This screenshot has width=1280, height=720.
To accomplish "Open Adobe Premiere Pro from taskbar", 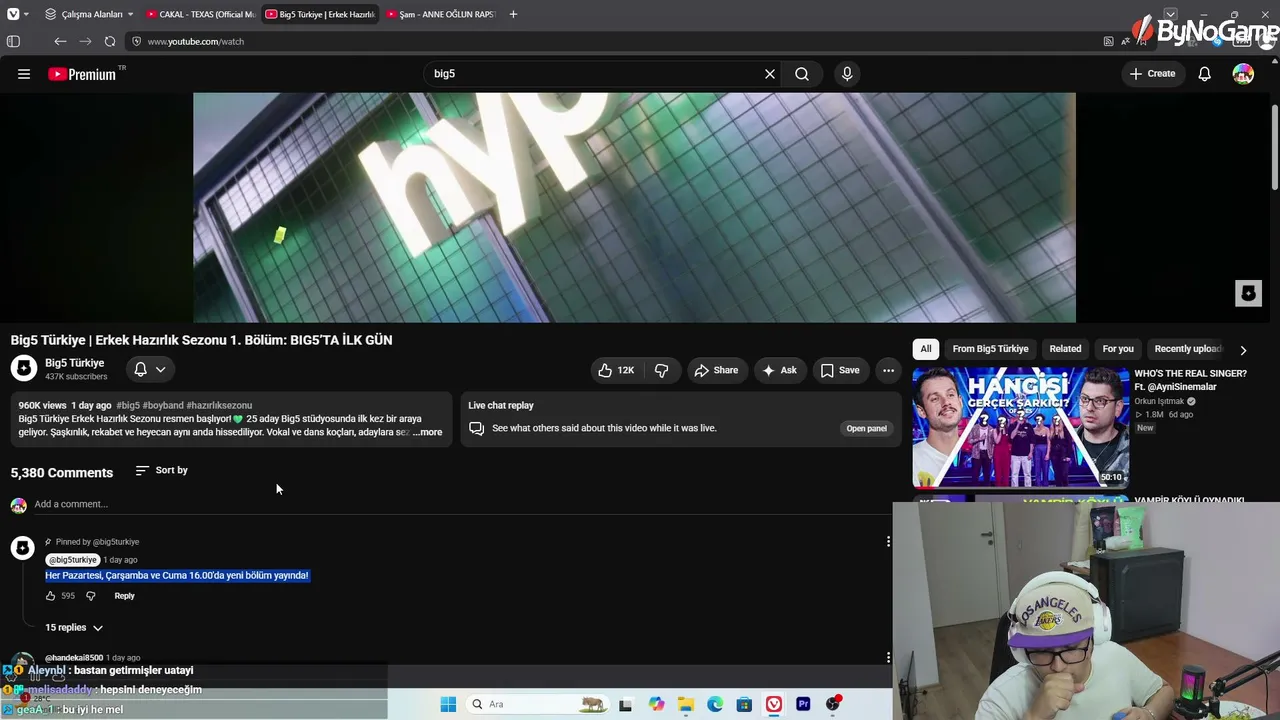I will [x=803, y=704].
